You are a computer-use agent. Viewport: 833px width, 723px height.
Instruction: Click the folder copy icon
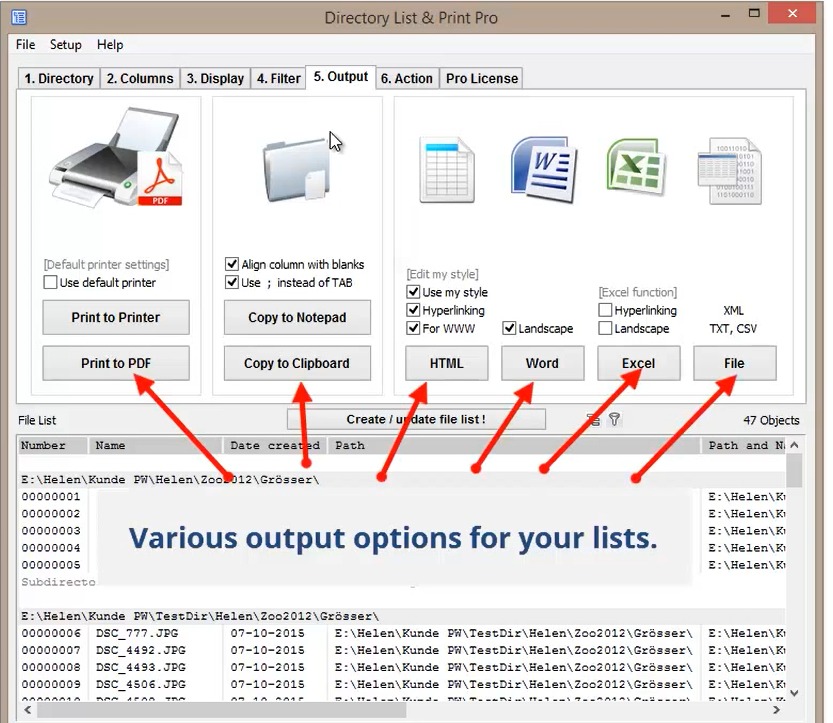point(295,170)
